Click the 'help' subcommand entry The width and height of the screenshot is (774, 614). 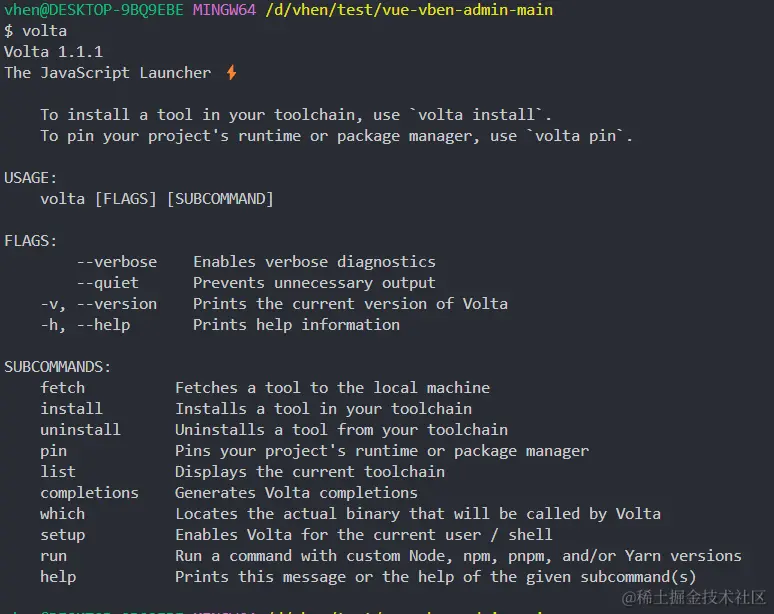click(x=58, y=577)
